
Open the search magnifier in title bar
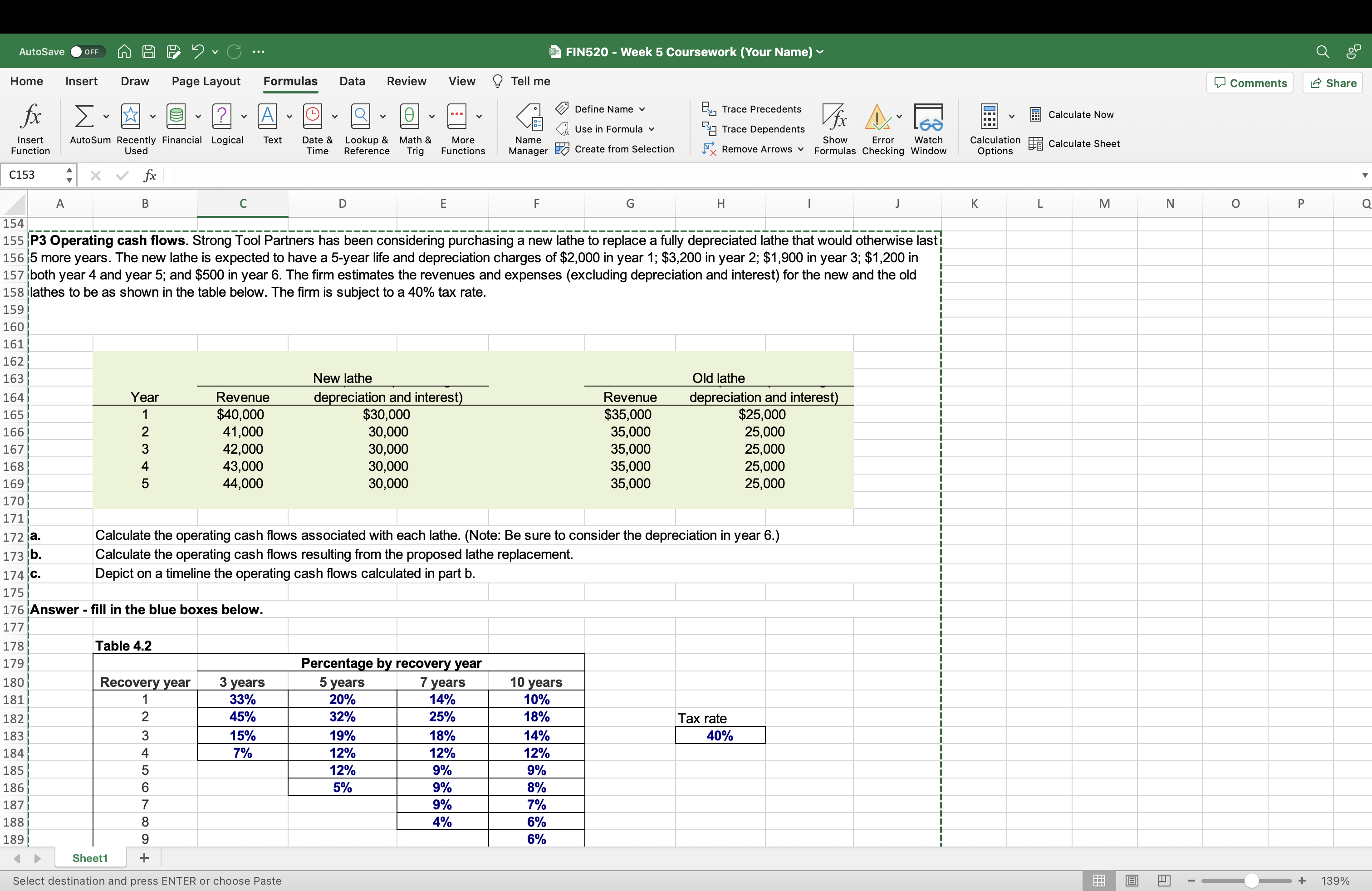coord(1323,52)
